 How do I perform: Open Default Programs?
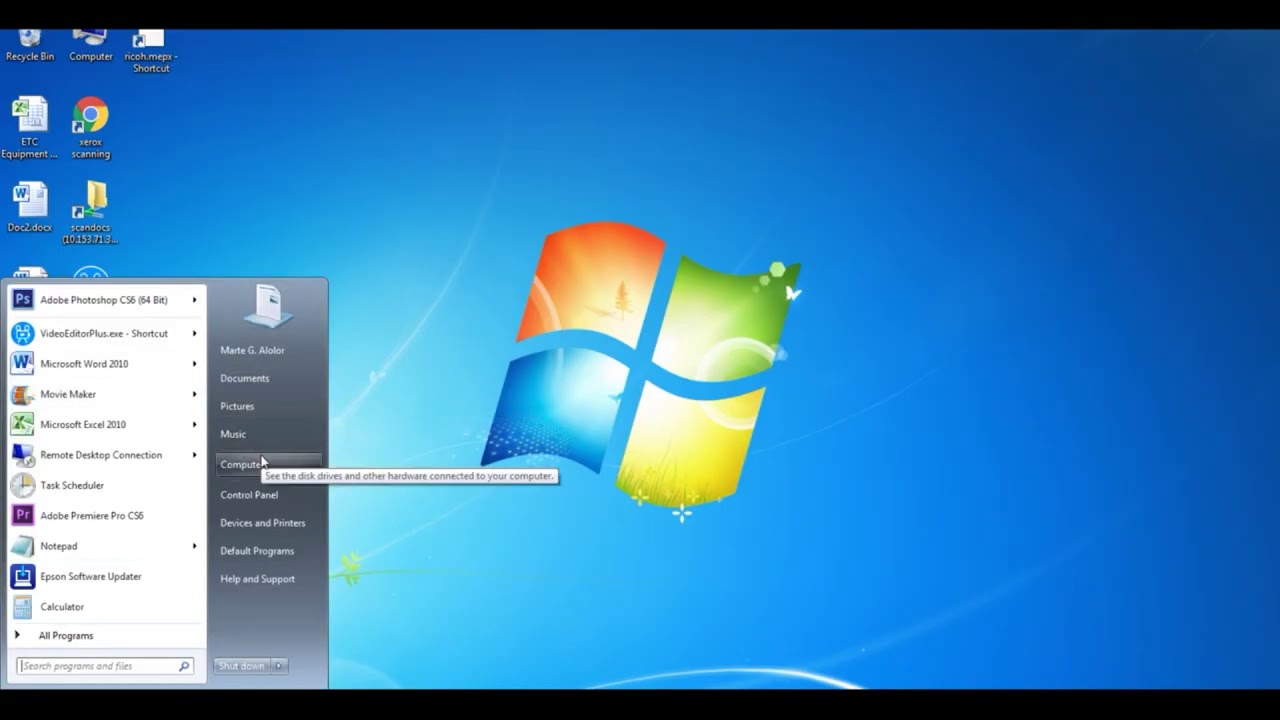[257, 551]
